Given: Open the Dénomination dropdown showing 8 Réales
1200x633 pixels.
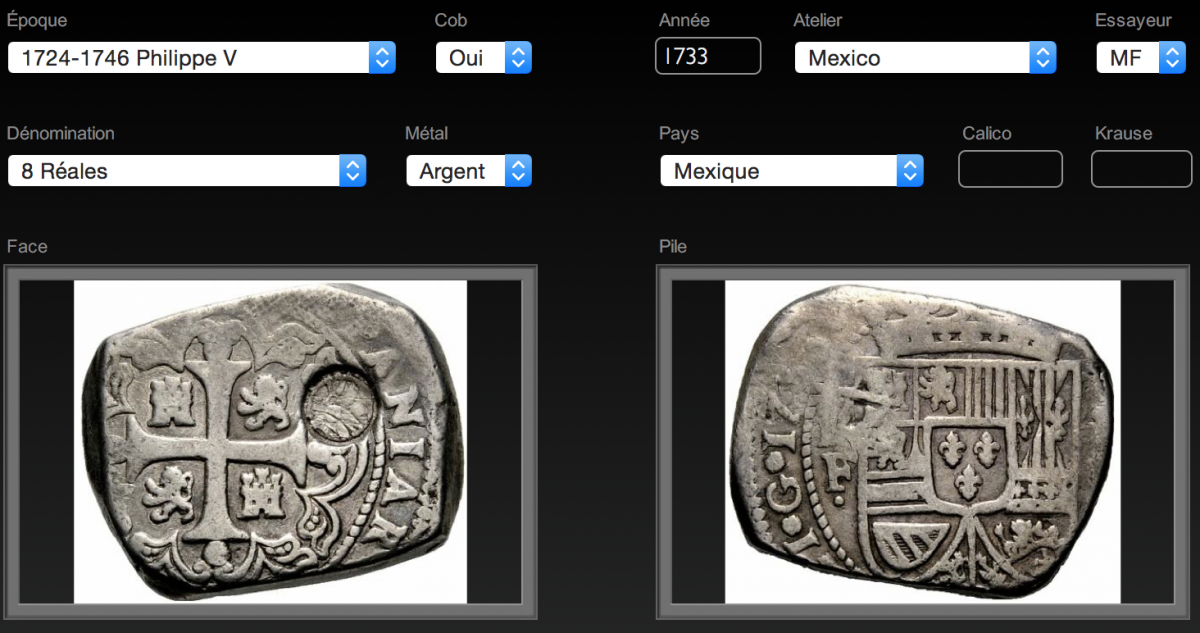Looking at the screenshot, I should (x=187, y=171).
